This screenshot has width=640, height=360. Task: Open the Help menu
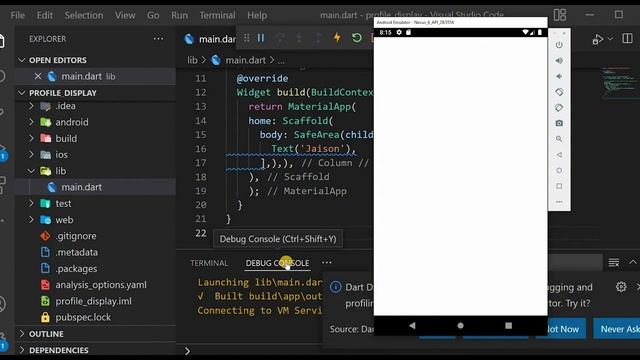click(257, 16)
